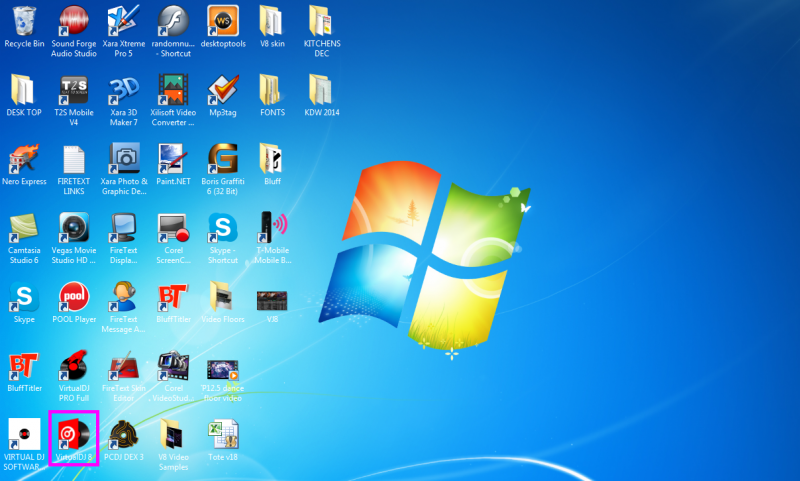Image resolution: width=800 pixels, height=481 pixels.
Task: Select the FireText Skin Editor shortcut
Action: (x=123, y=366)
